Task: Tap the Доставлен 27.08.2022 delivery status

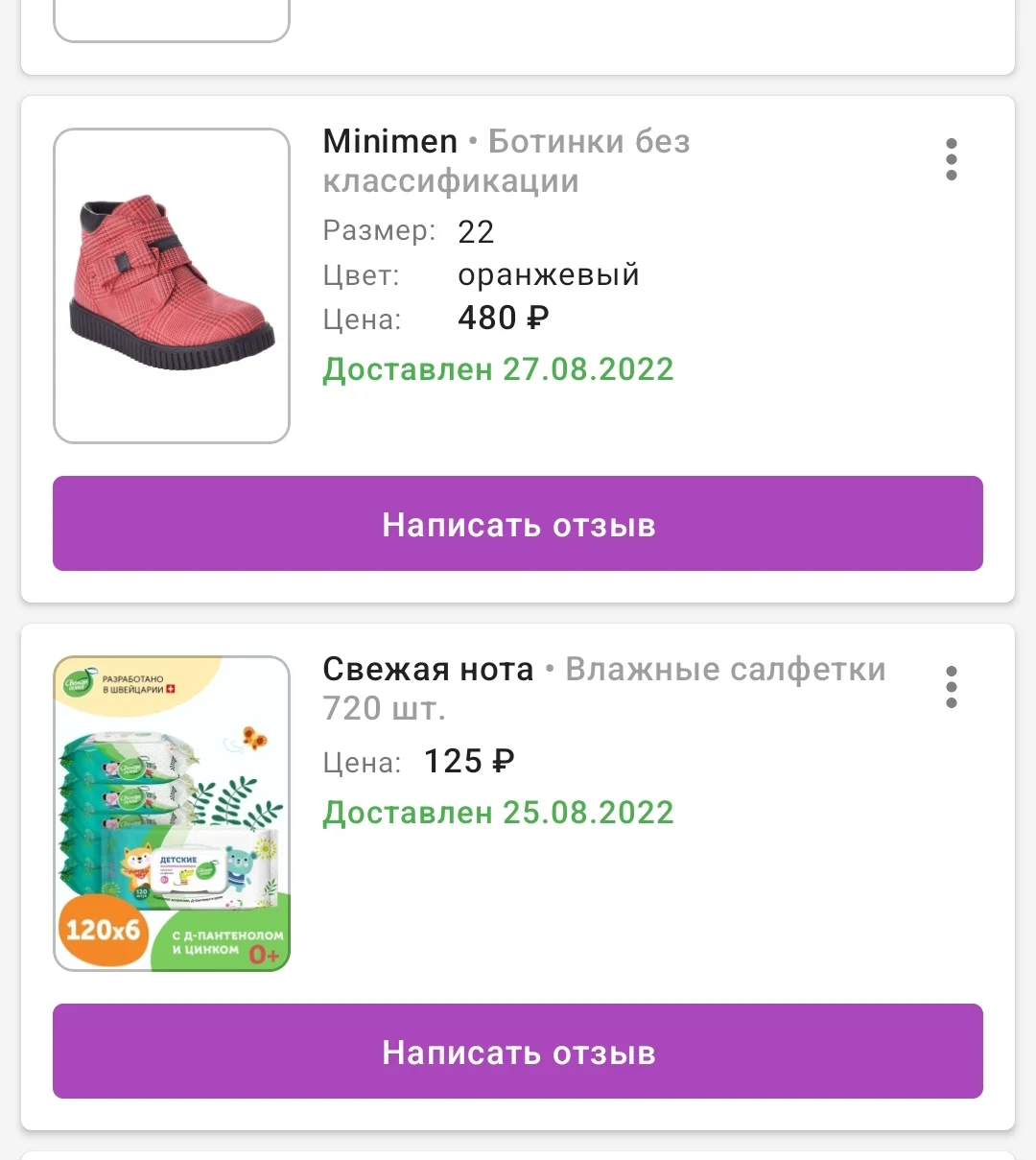Action: pos(498,369)
